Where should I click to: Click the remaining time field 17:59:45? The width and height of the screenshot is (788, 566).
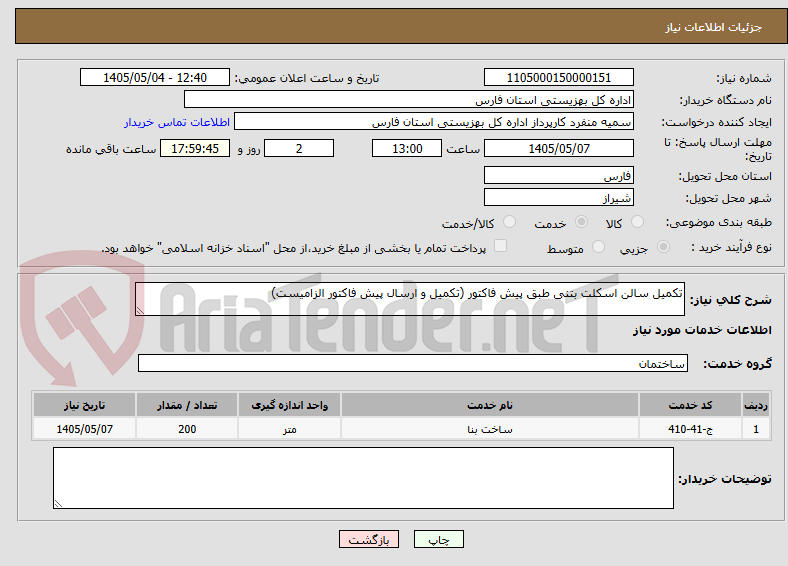pos(195,148)
